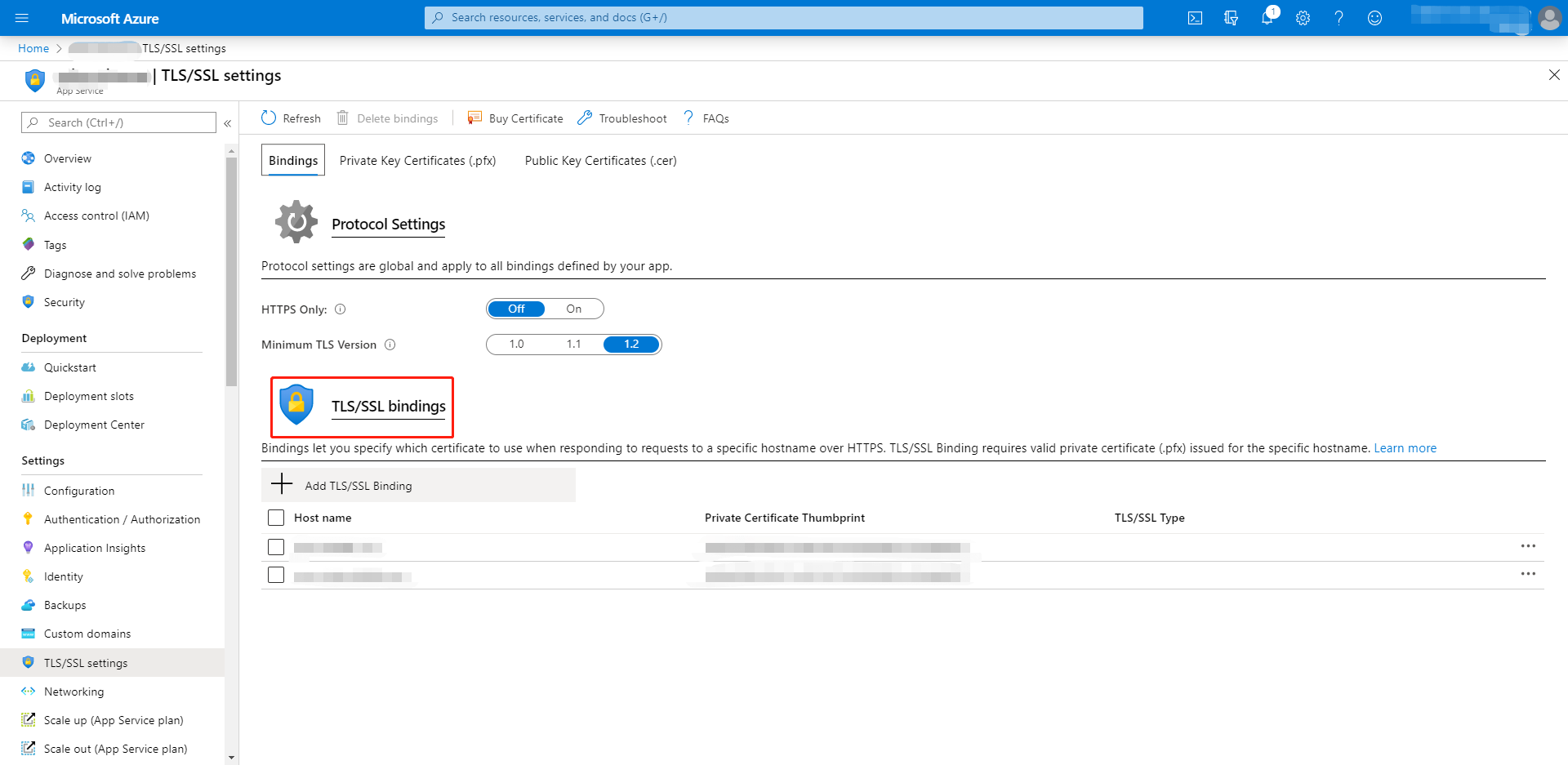Open the notifications bell
This screenshot has width=1568, height=765.
1267,18
